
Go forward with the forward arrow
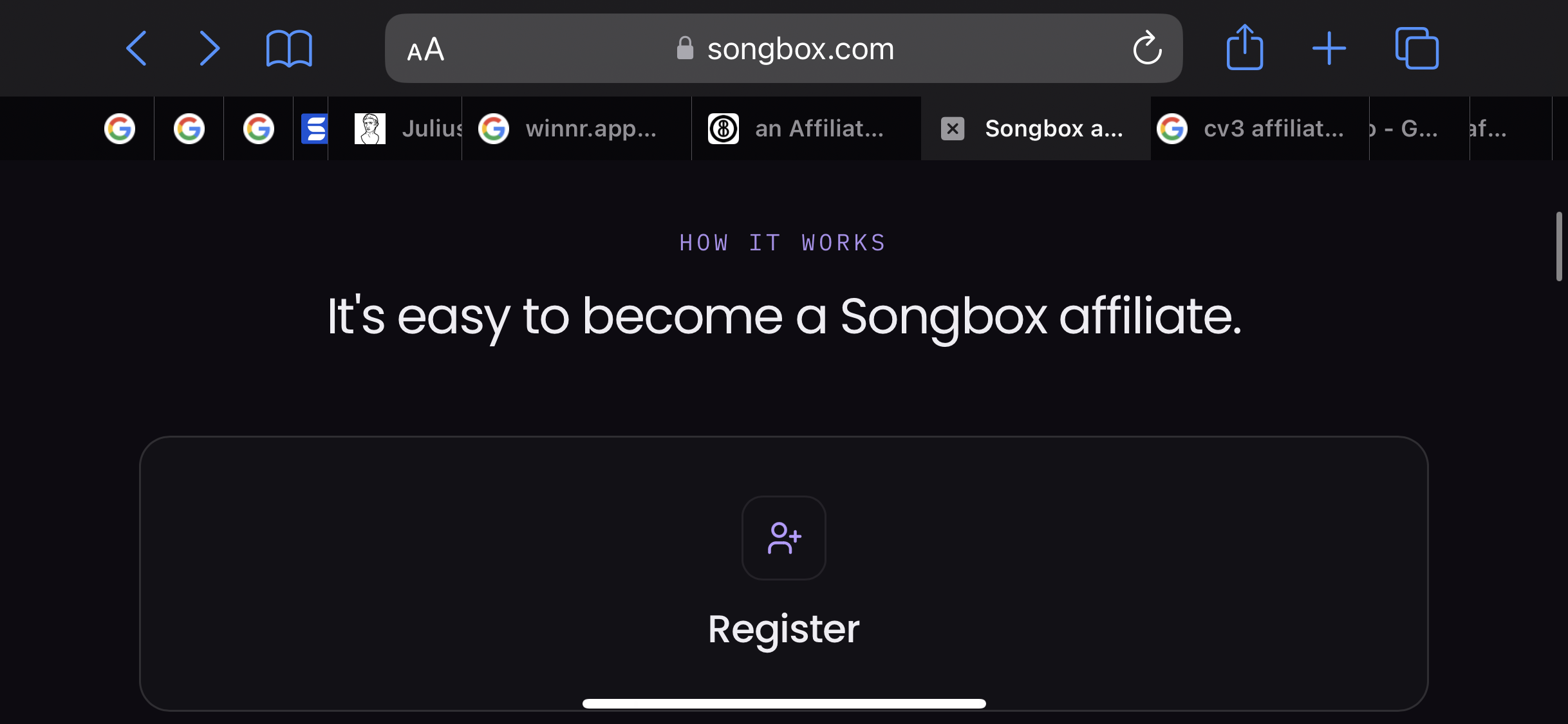coord(209,48)
